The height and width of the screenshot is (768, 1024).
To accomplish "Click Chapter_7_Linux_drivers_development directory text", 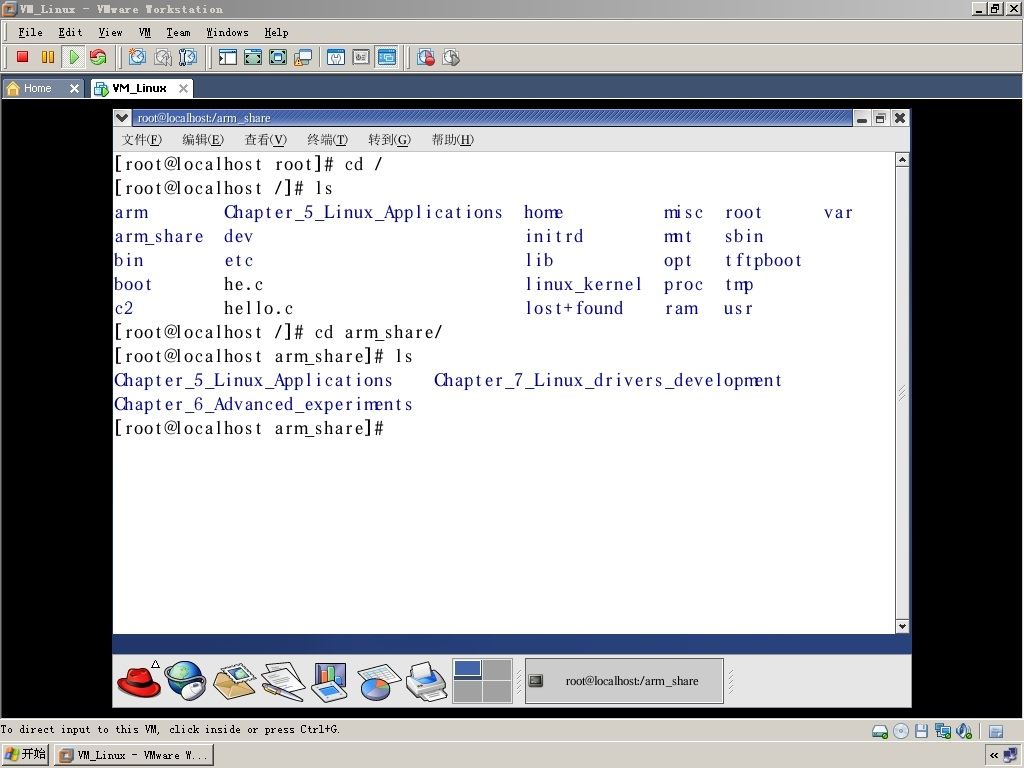I will 608,380.
